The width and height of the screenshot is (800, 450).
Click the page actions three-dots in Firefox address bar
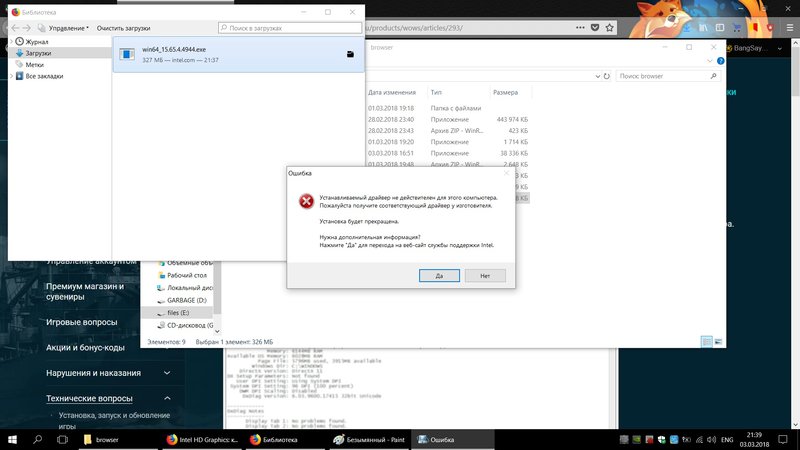[x=580, y=28]
